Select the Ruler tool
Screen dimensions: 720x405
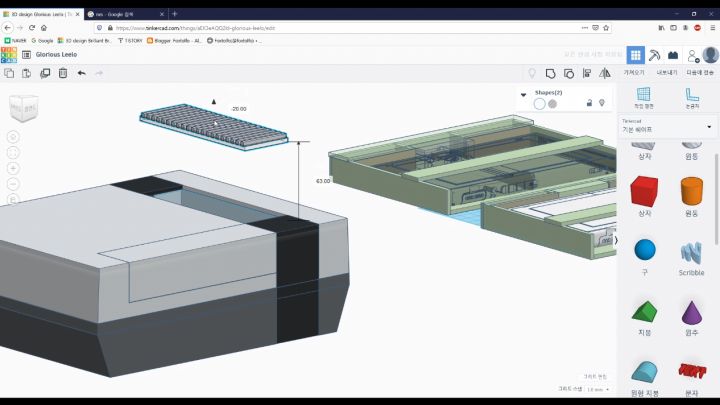pos(692,98)
